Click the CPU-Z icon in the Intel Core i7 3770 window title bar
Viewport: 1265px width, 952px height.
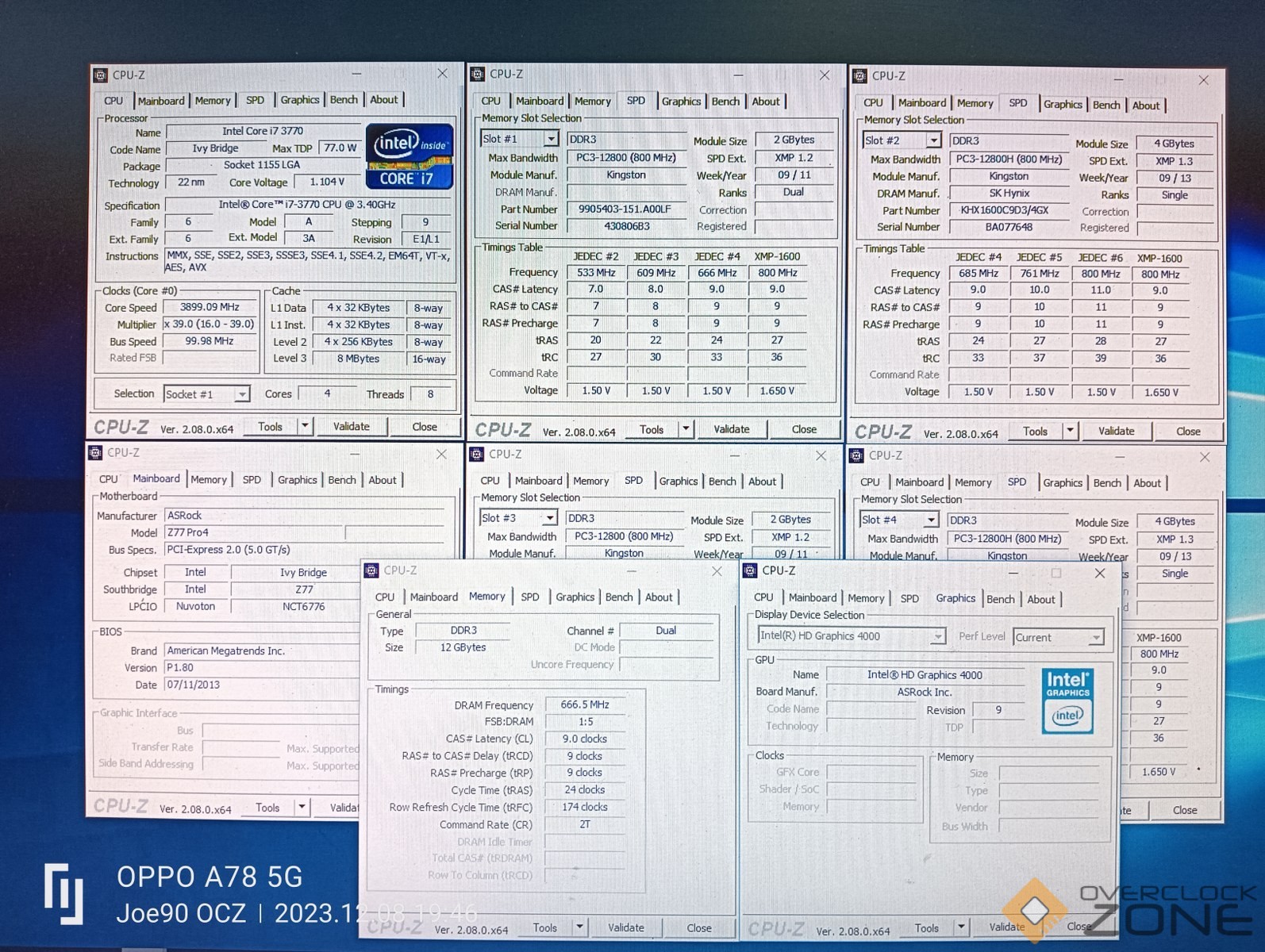point(101,75)
